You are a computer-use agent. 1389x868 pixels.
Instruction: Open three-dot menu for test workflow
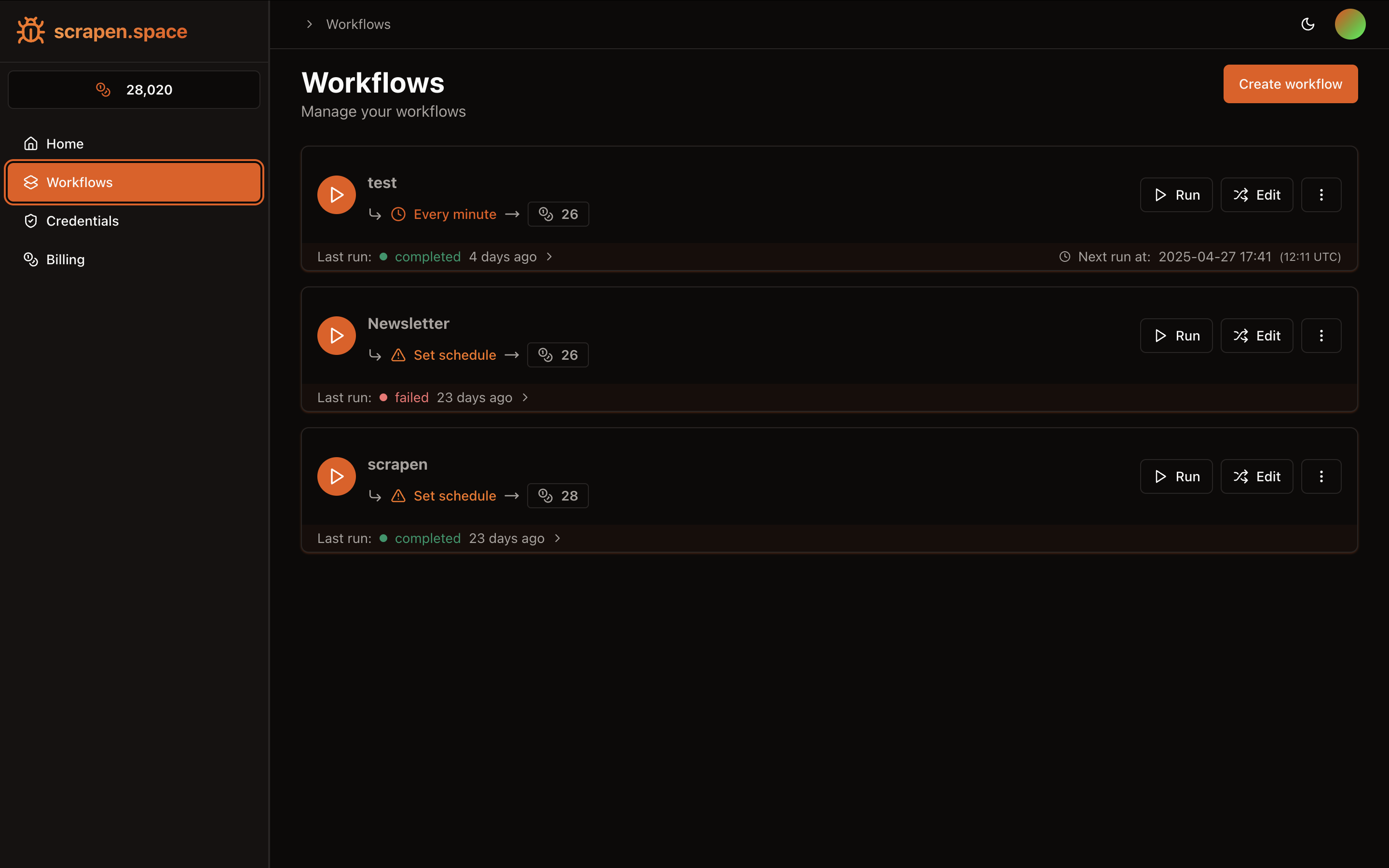(x=1321, y=195)
